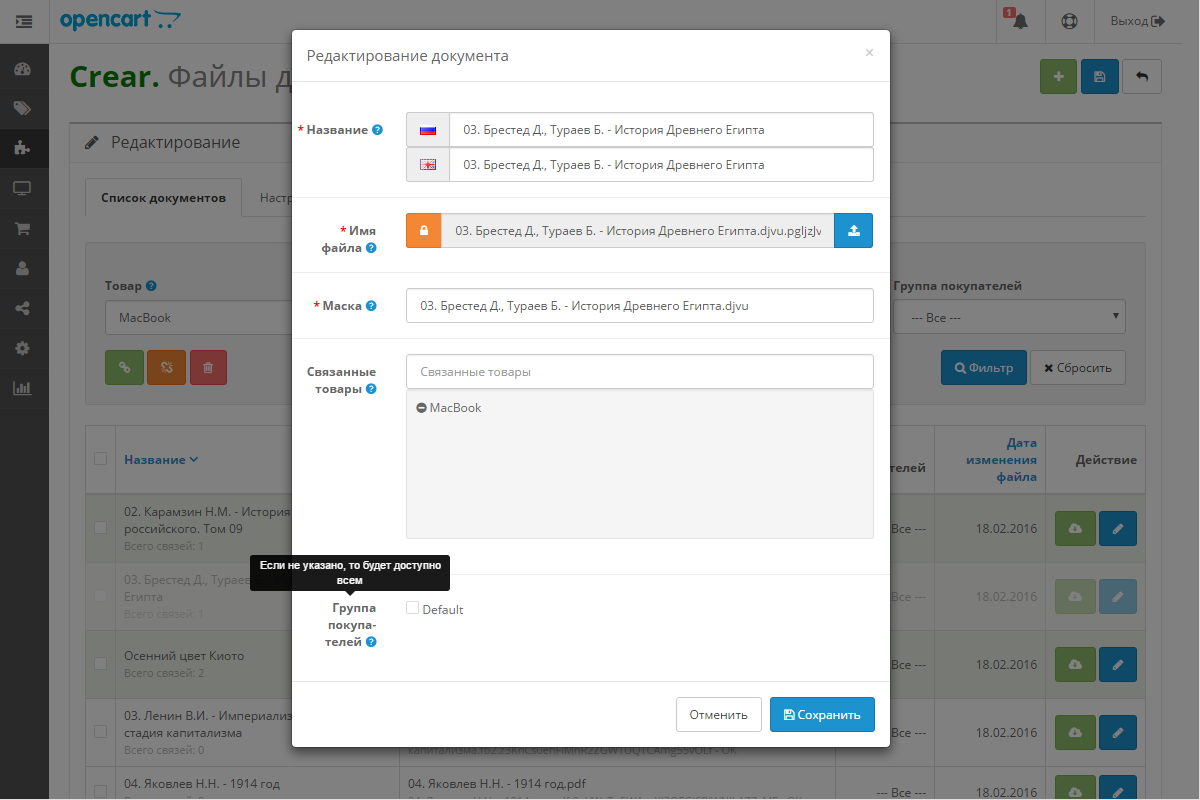Check the Карамзин row checkbox
This screenshot has height=800, width=1200.
click(100, 527)
